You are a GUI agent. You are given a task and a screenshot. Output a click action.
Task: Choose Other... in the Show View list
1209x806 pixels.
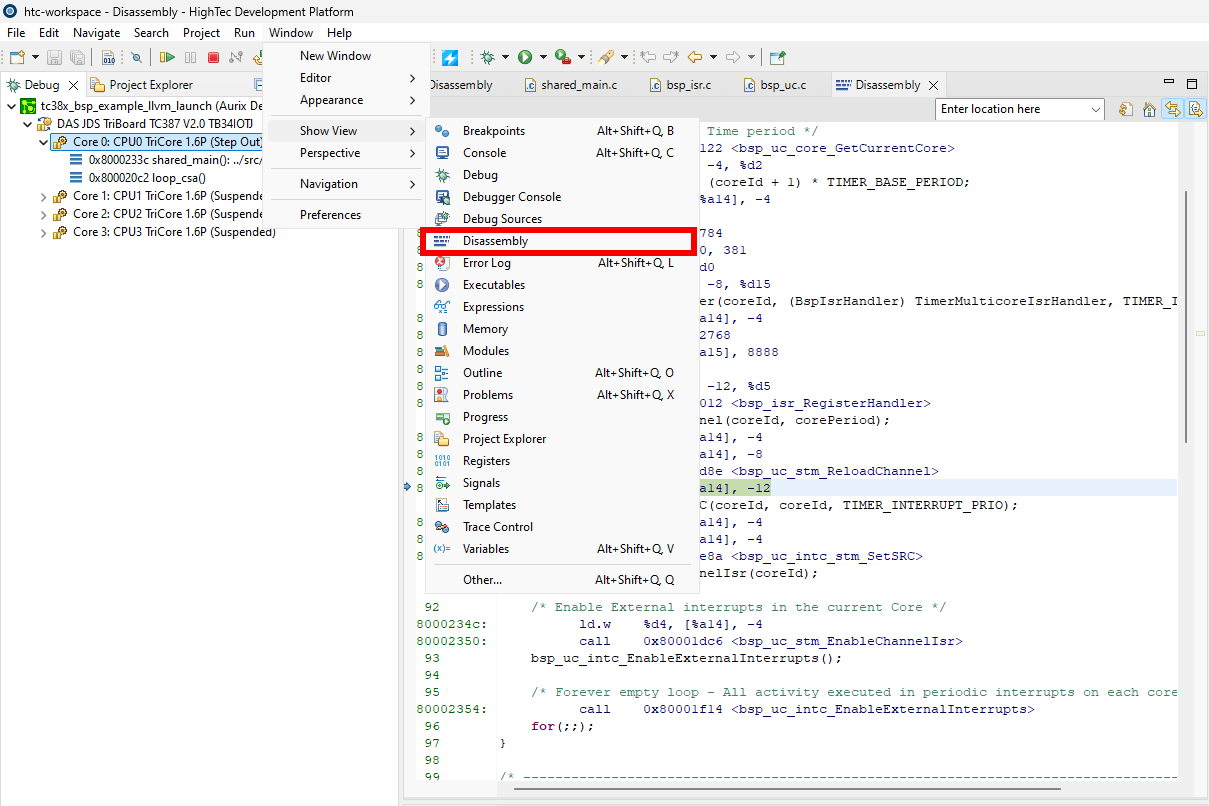click(x=482, y=580)
